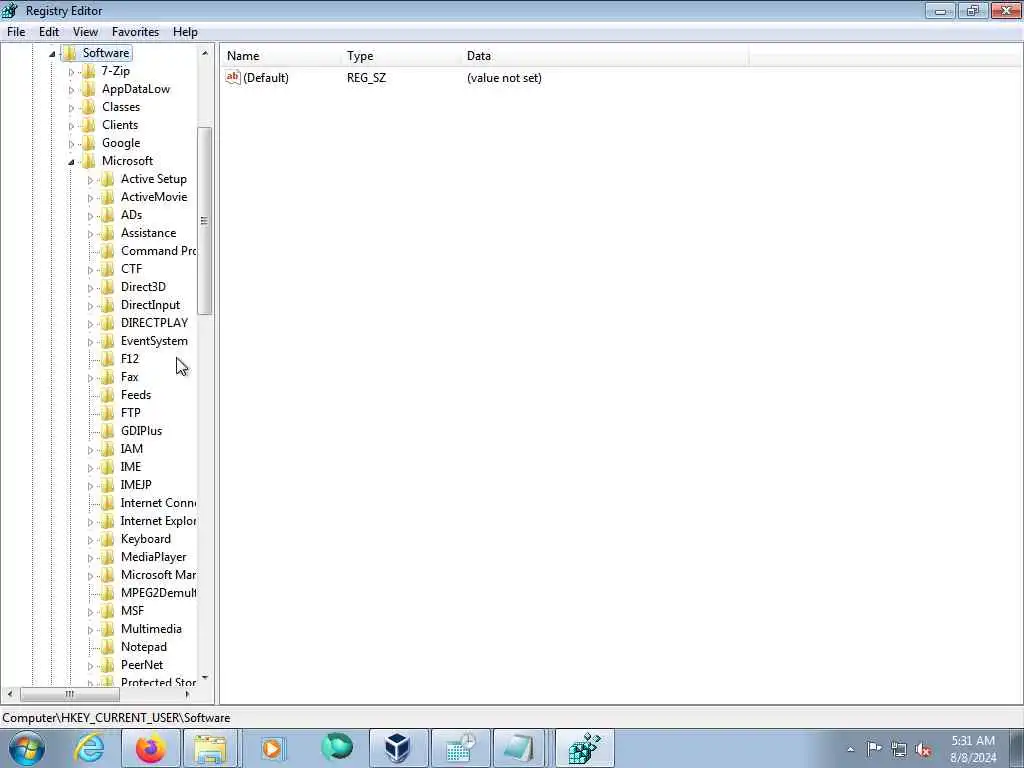Open the Help menu
1024x768 pixels.
click(185, 31)
